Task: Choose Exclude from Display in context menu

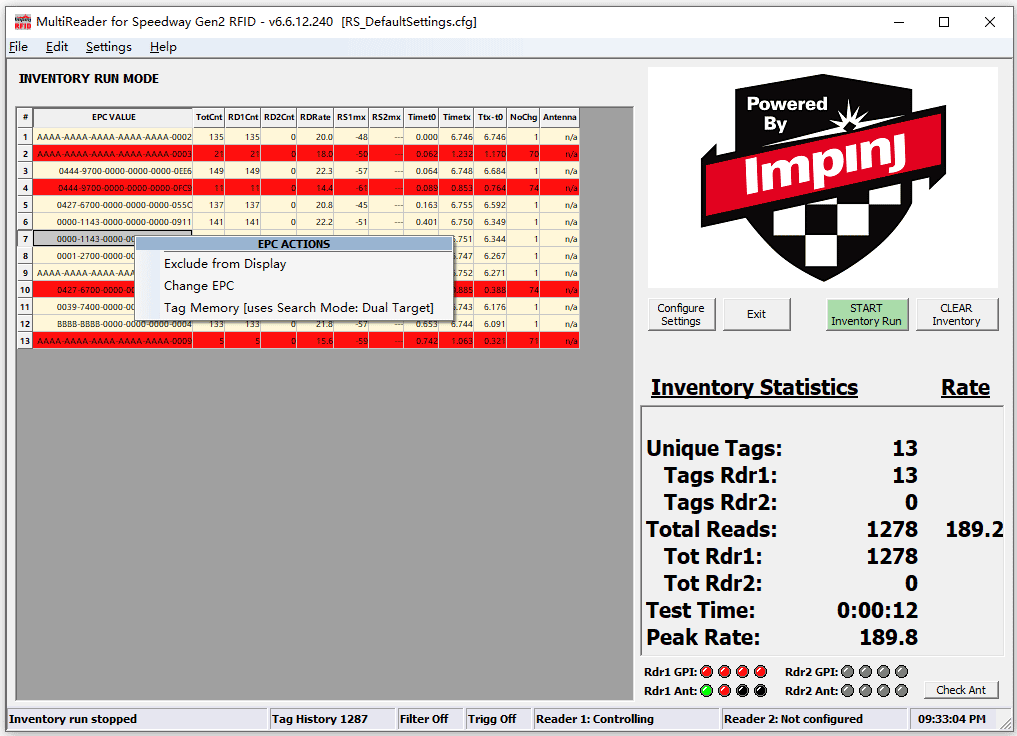Action: [x=225, y=264]
